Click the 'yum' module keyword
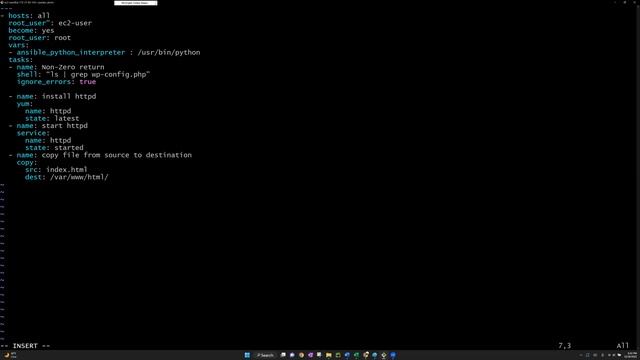Viewport: 640px width, 360px height. [x=23, y=104]
